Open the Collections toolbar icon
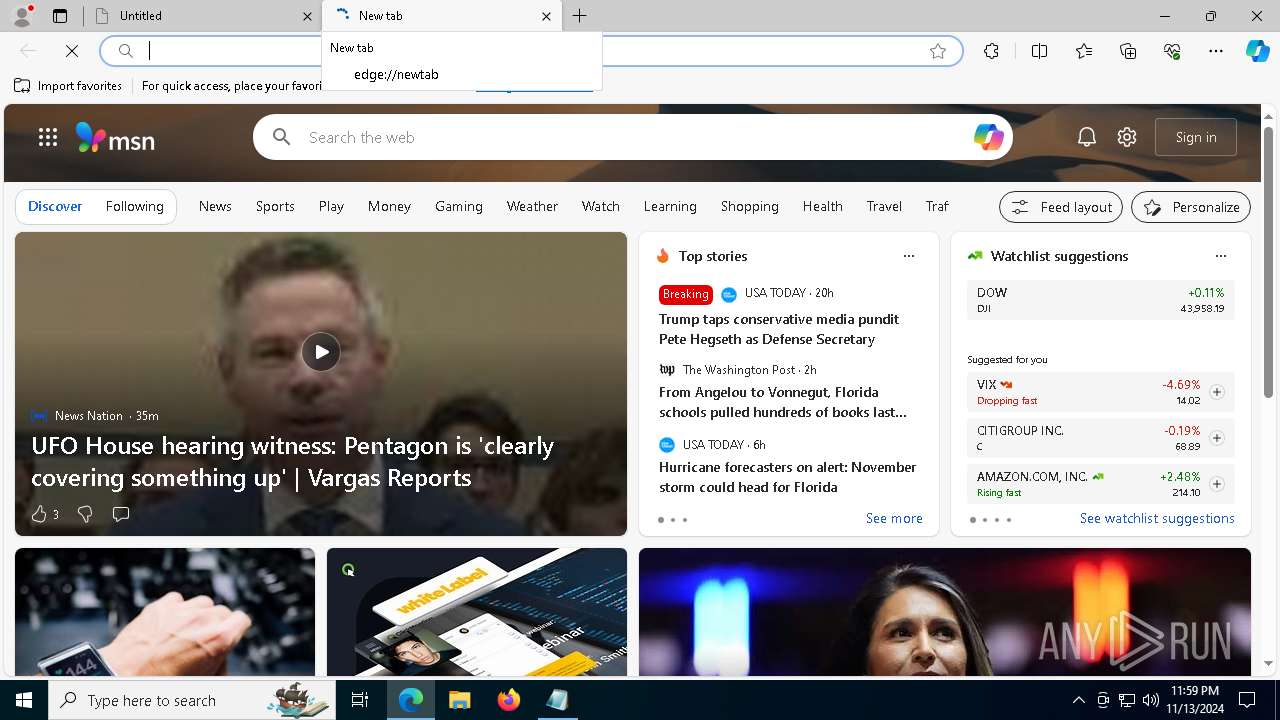The width and height of the screenshot is (1280, 720). [x=1128, y=51]
